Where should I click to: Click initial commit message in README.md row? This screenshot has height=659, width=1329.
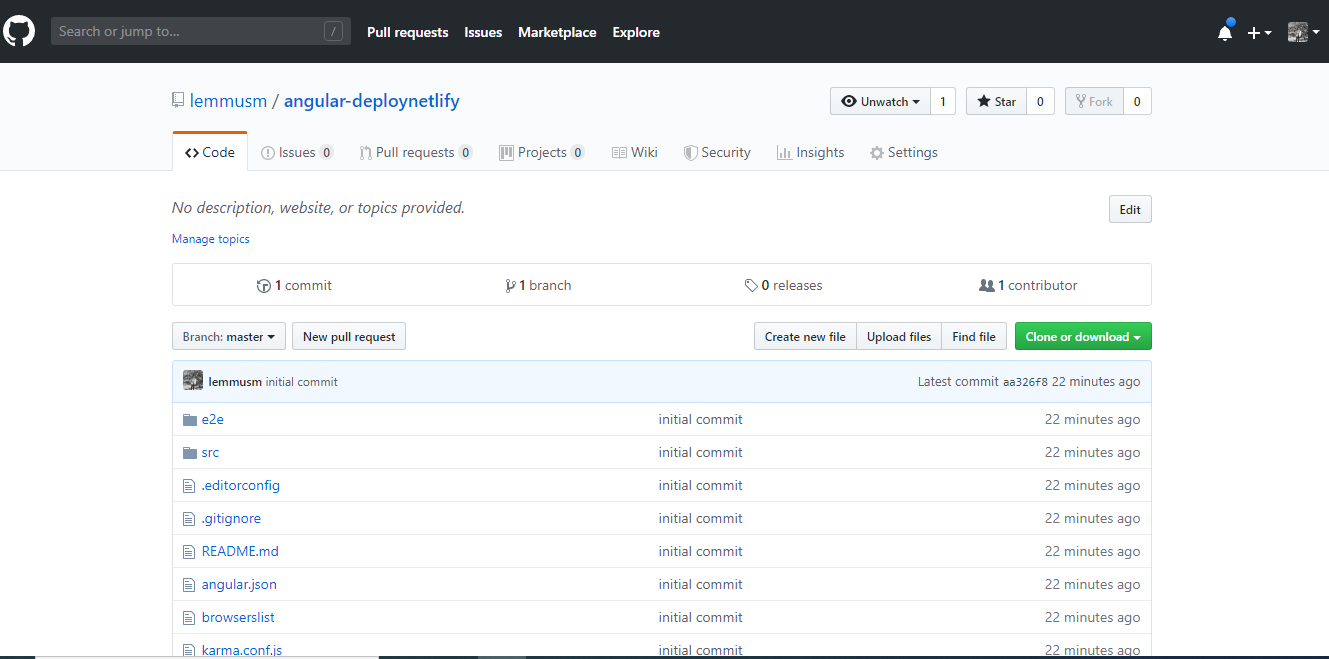tap(700, 551)
